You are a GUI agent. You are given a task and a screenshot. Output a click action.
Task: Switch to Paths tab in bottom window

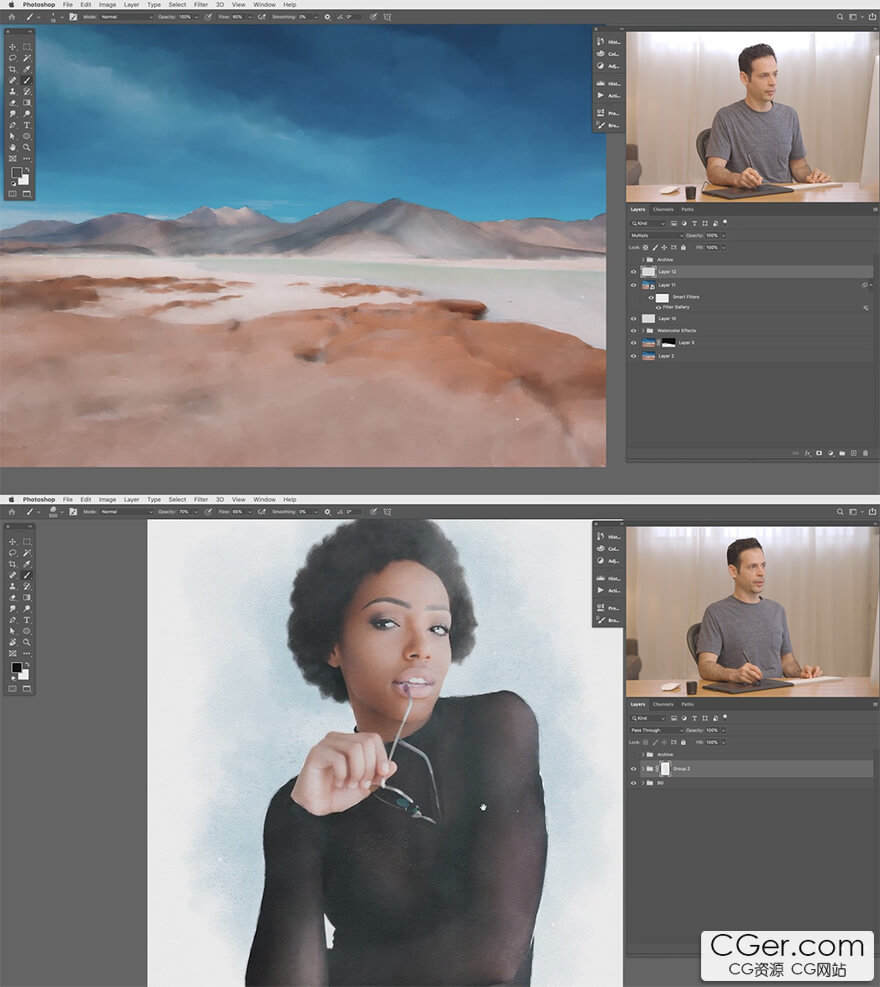pyautogui.click(x=687, y=704)
